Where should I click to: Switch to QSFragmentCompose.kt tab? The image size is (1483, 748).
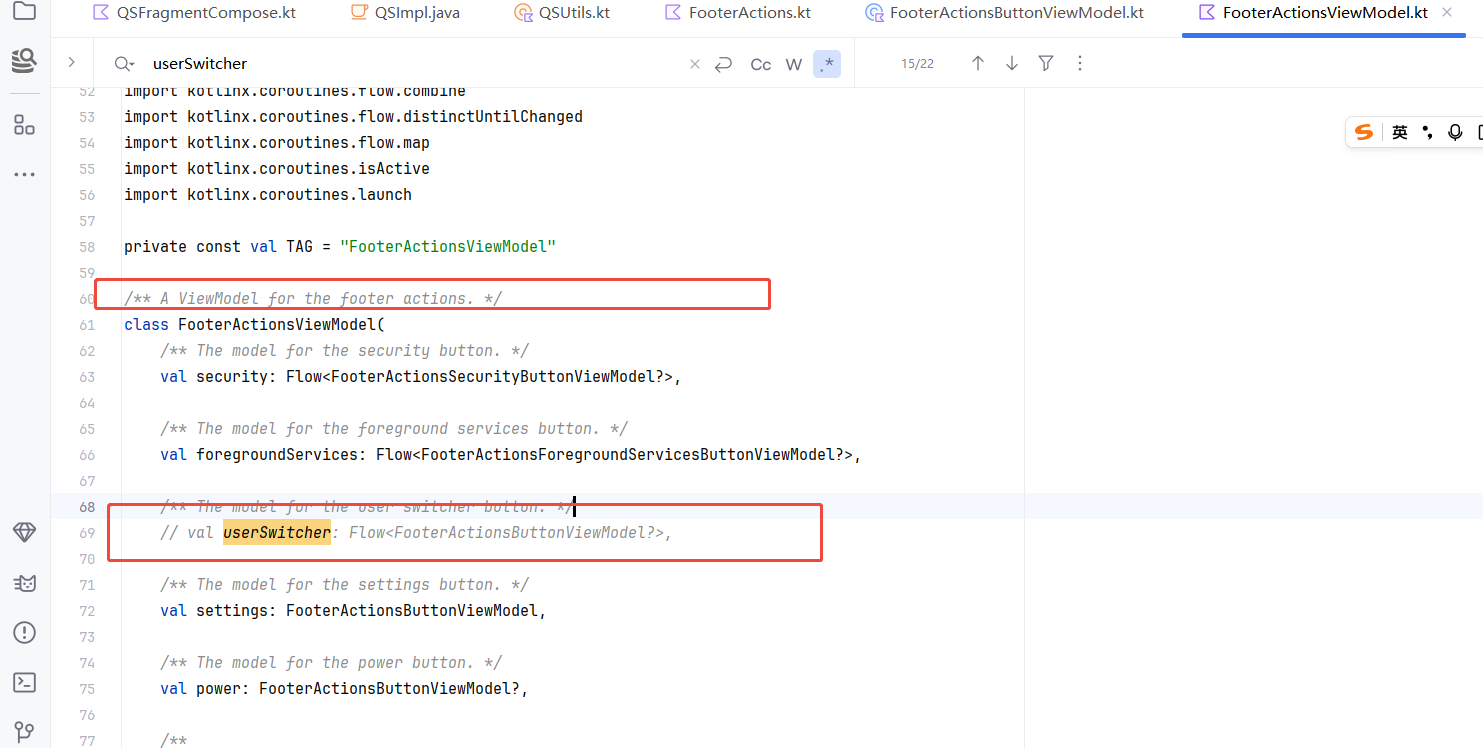coord(195,13)
